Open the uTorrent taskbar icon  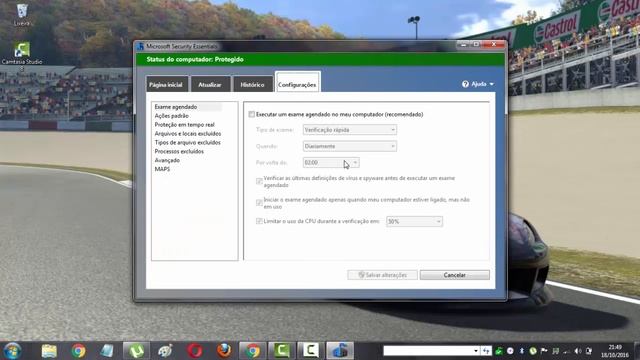click(136, 351)
